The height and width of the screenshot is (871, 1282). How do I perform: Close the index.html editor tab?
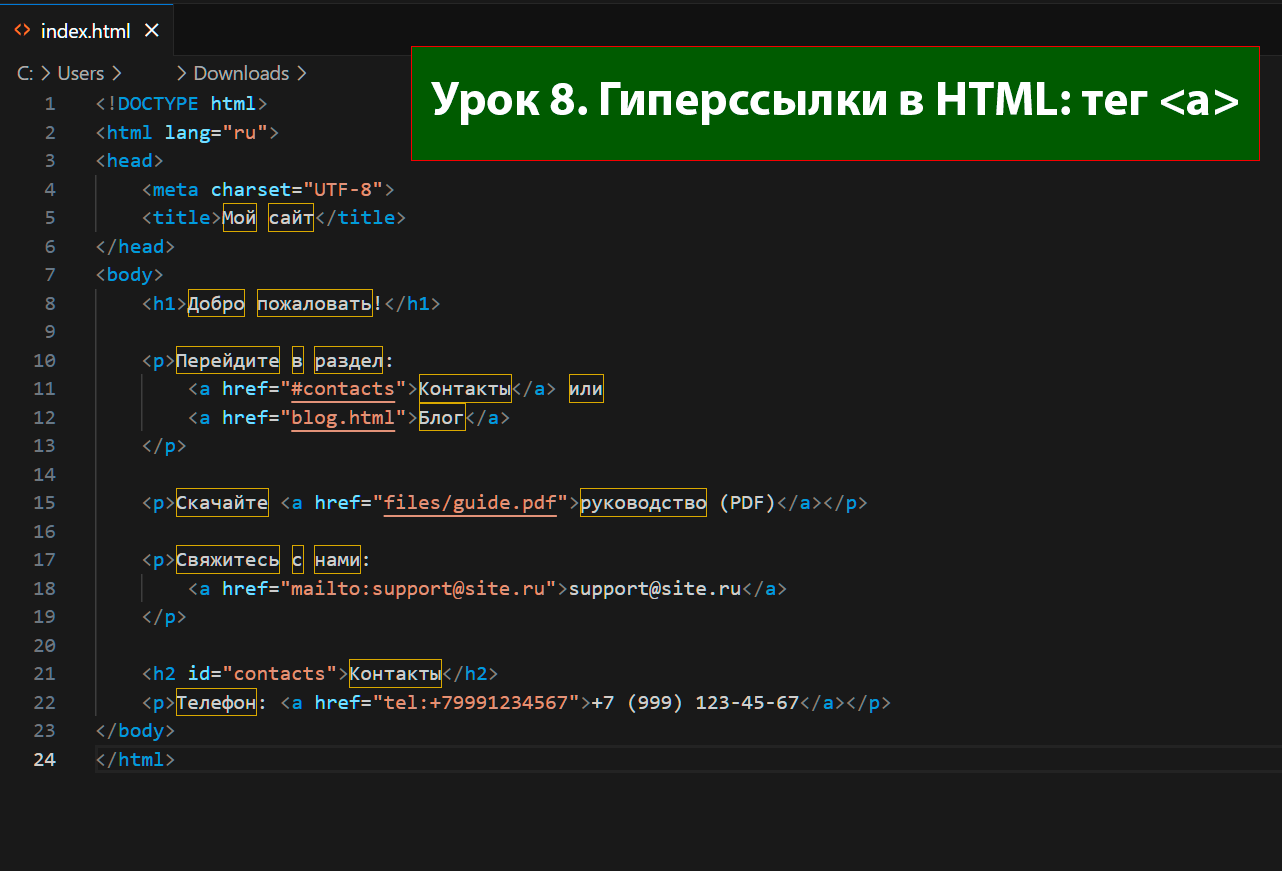click(x=152, y=30)
